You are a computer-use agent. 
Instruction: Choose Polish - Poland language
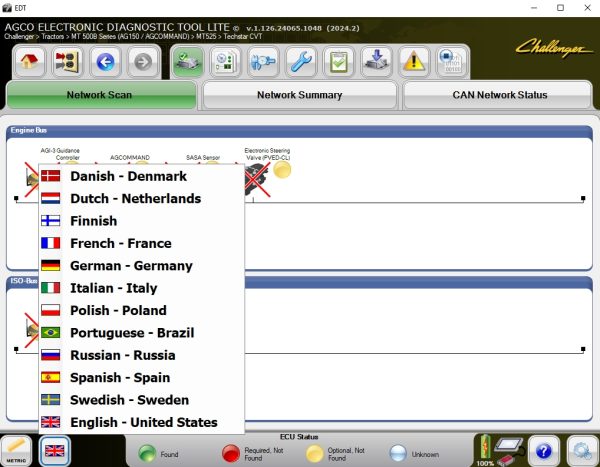coord(141,310)
